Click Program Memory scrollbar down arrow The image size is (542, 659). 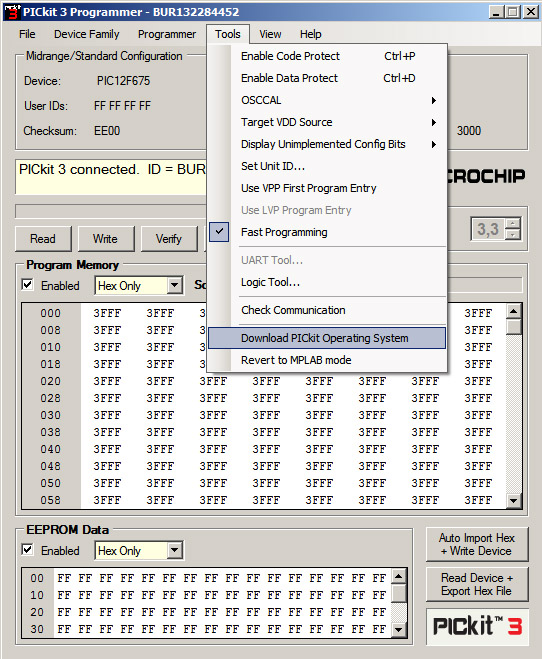513,501
